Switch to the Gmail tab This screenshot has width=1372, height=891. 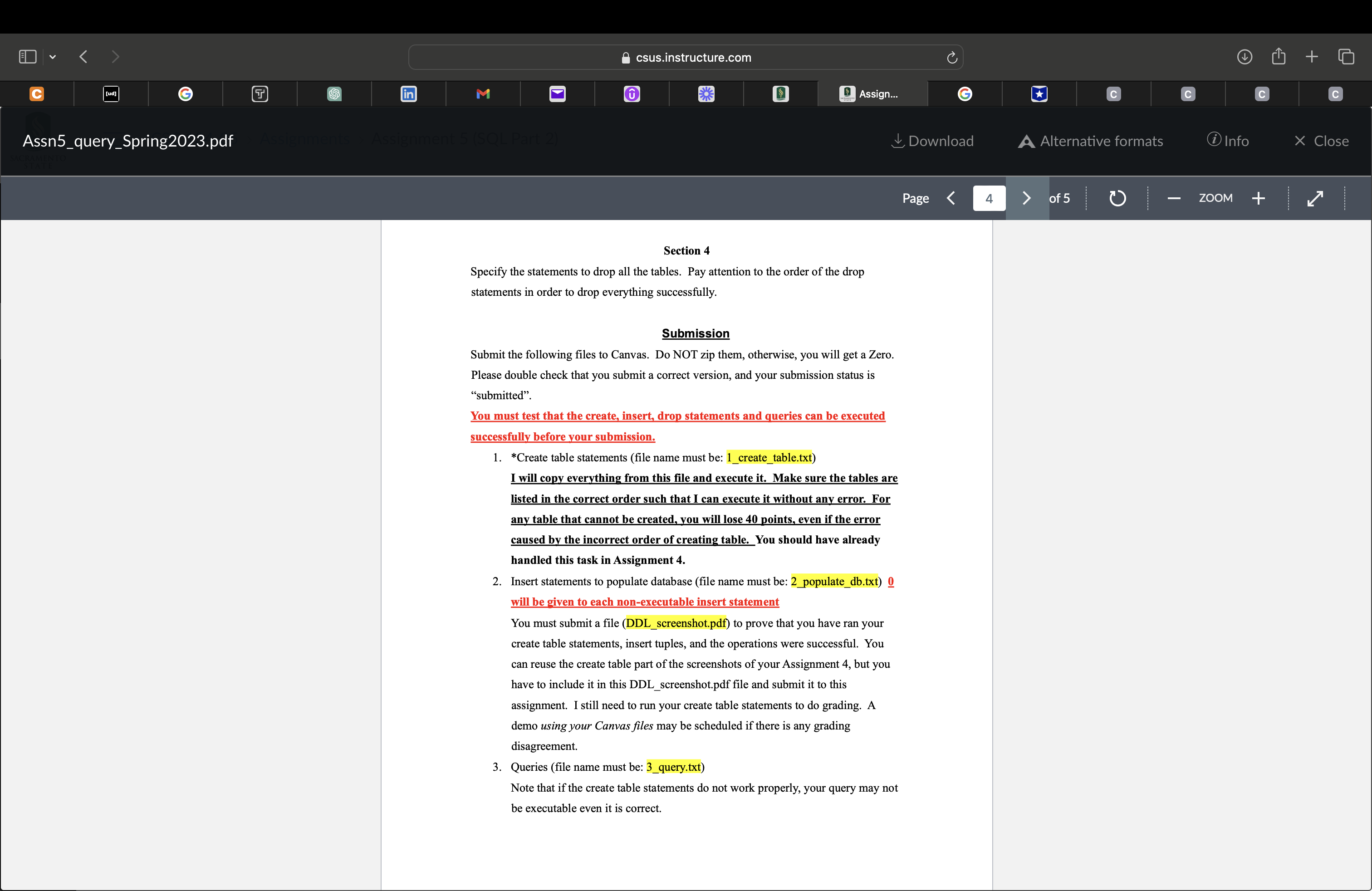tap(482, 94)
